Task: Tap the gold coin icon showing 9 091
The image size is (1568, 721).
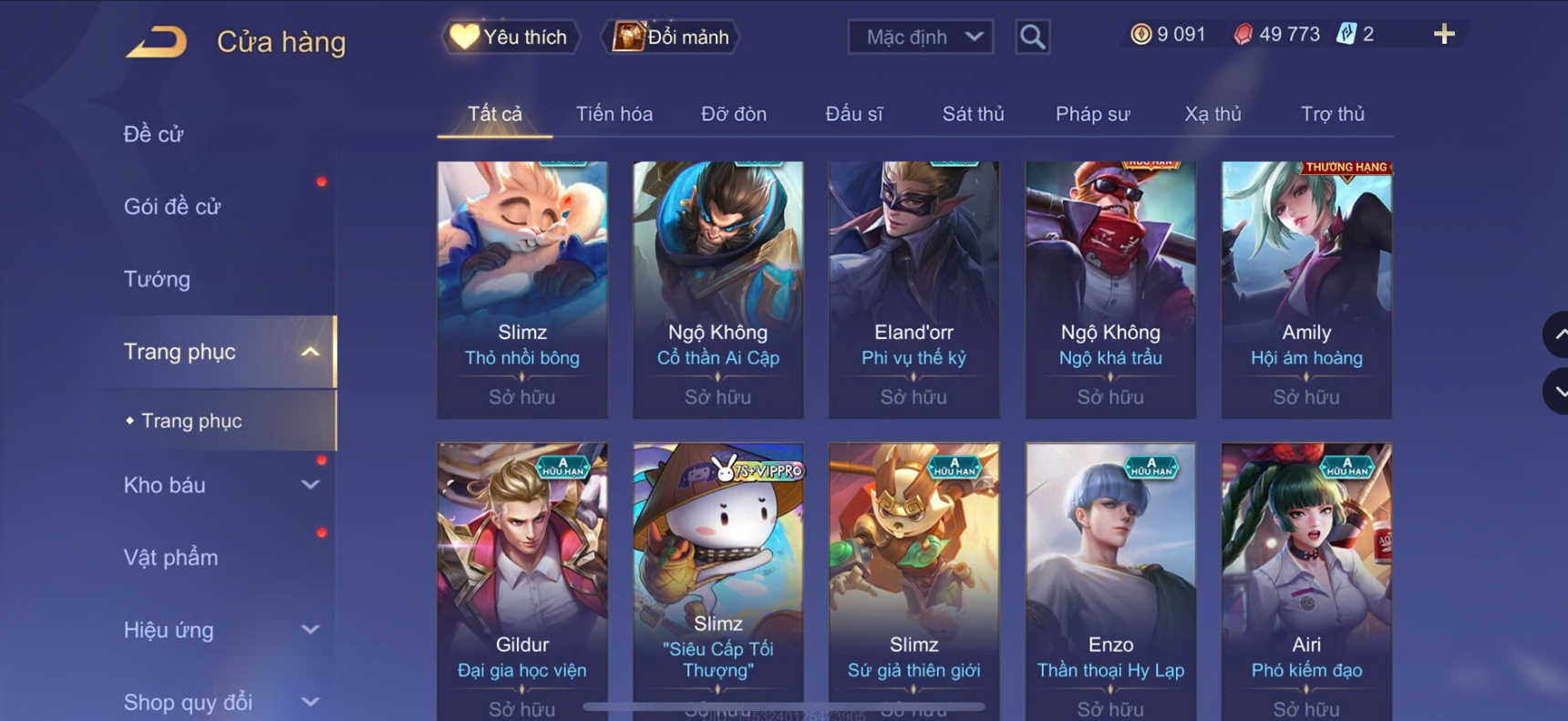Action: click(x=1140, y=35)
